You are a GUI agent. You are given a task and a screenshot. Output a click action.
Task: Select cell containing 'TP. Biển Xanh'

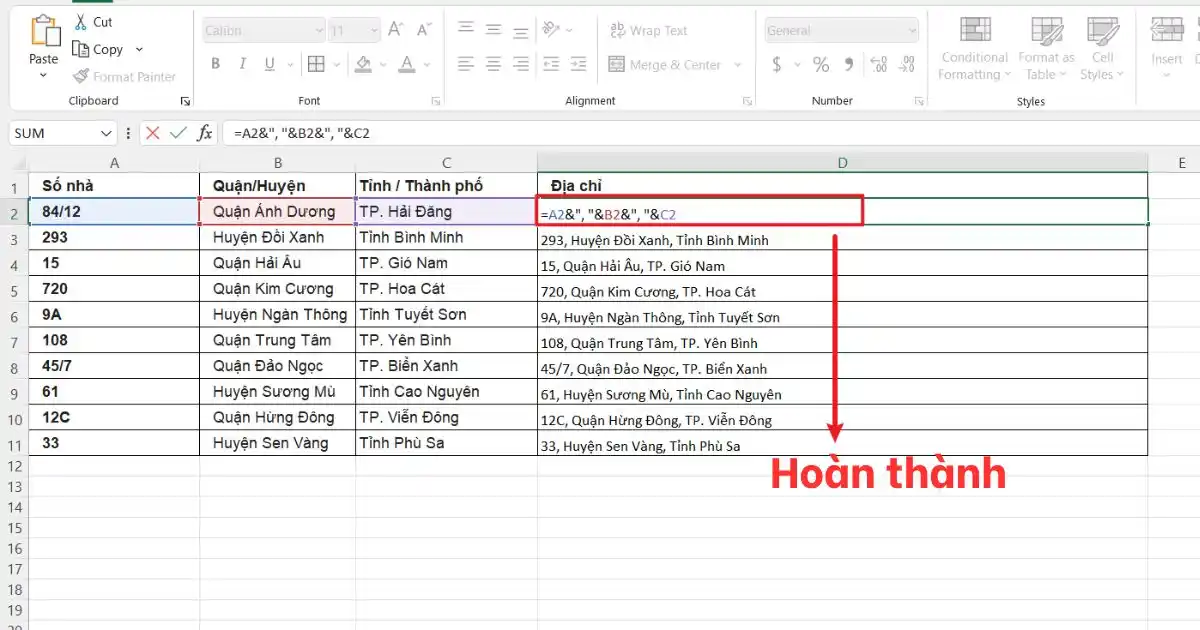coord(446,366)
